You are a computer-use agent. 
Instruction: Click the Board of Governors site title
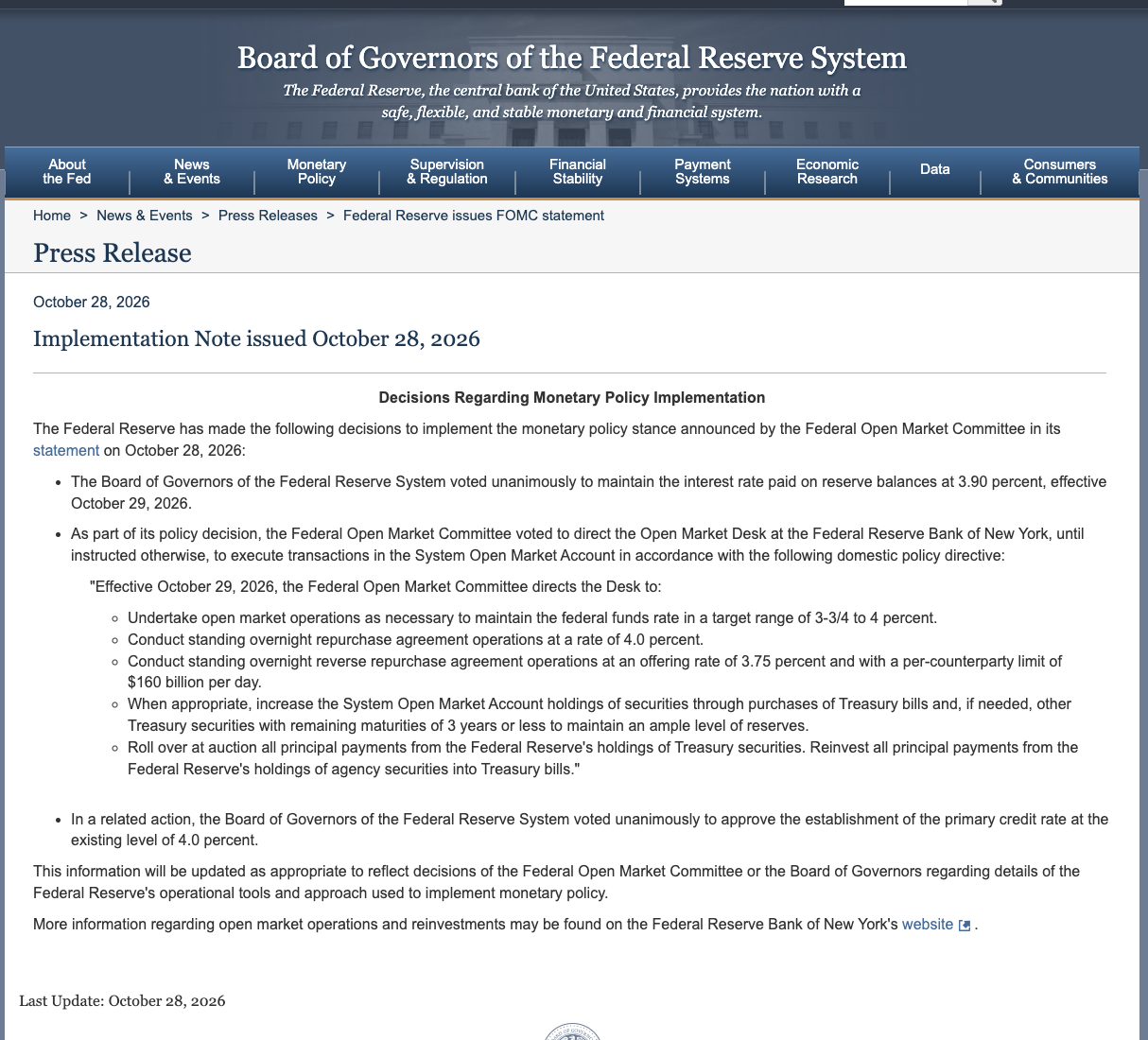pos(572,58)
